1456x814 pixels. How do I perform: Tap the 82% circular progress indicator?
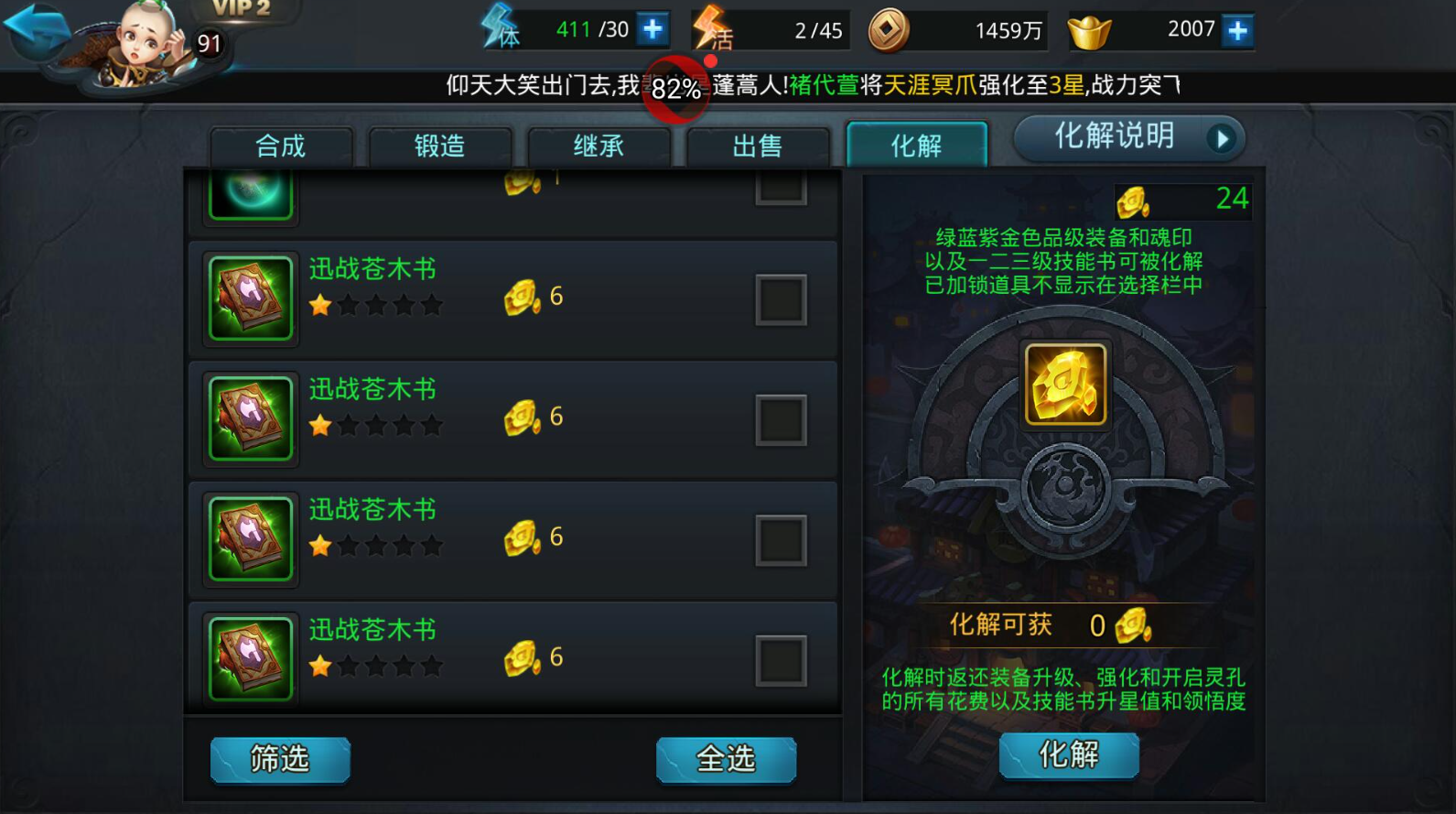pos(676,88)
